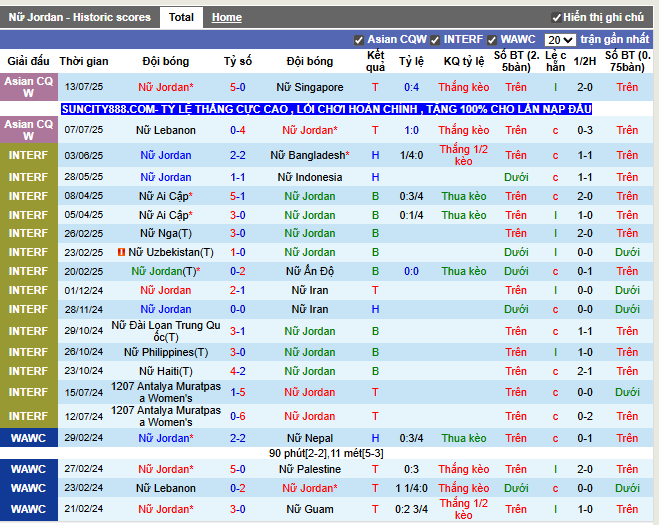Open the 0-6 score on 12/07/24
Viewport: 659px width, 525px height.
coord(237,416)
